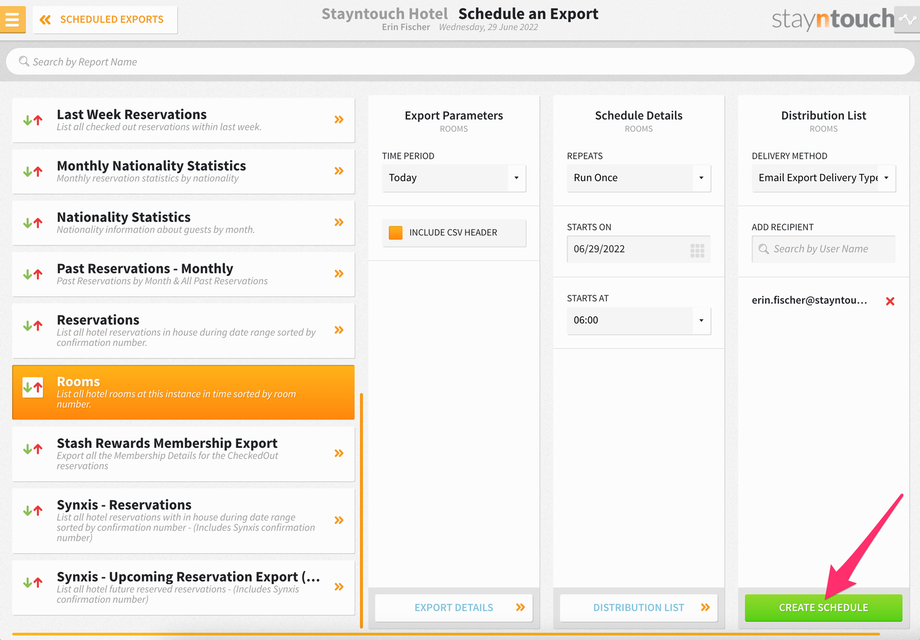This screenshot has height=640, width=920.
Task: Click chevron icon on Distribution List button
Action: click(x=705, y=608)
